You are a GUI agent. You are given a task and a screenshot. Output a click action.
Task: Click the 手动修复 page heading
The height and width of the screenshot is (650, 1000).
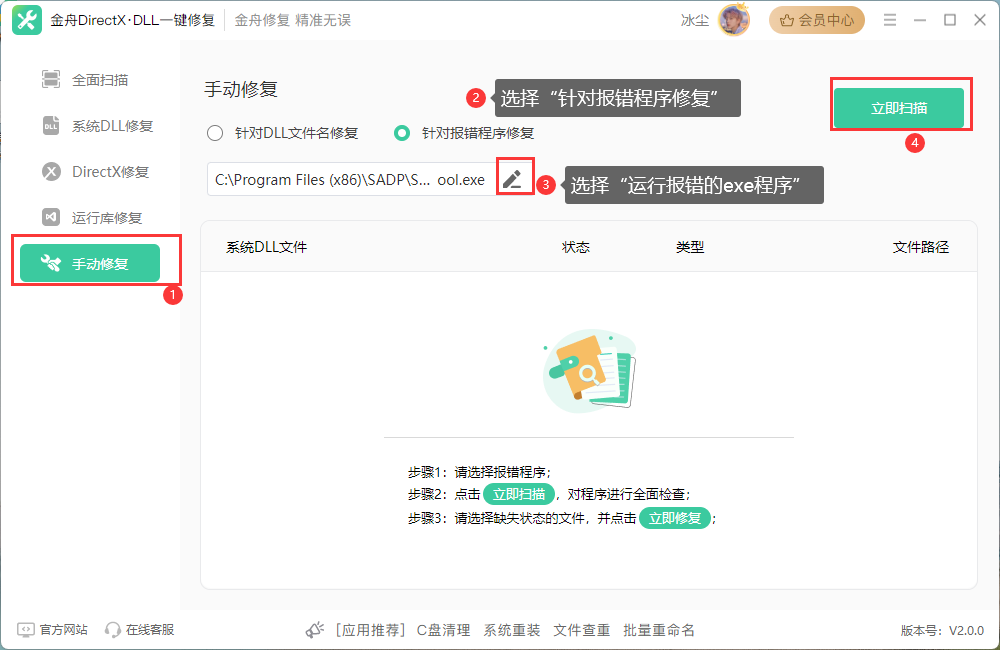tap(241, 89)
